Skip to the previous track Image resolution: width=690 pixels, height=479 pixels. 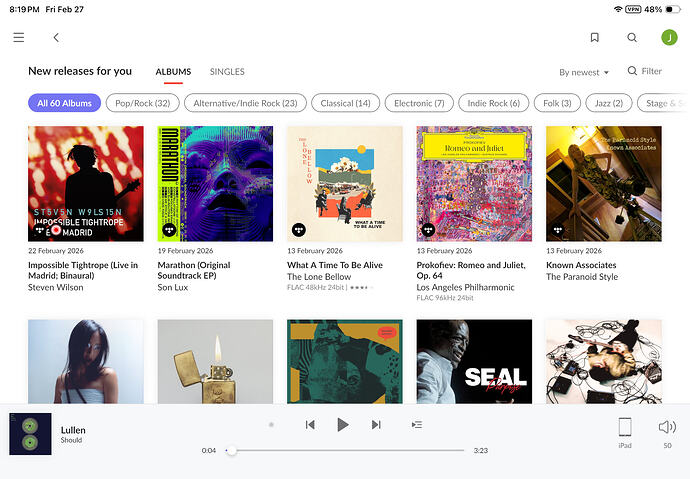tap(310, 425)
